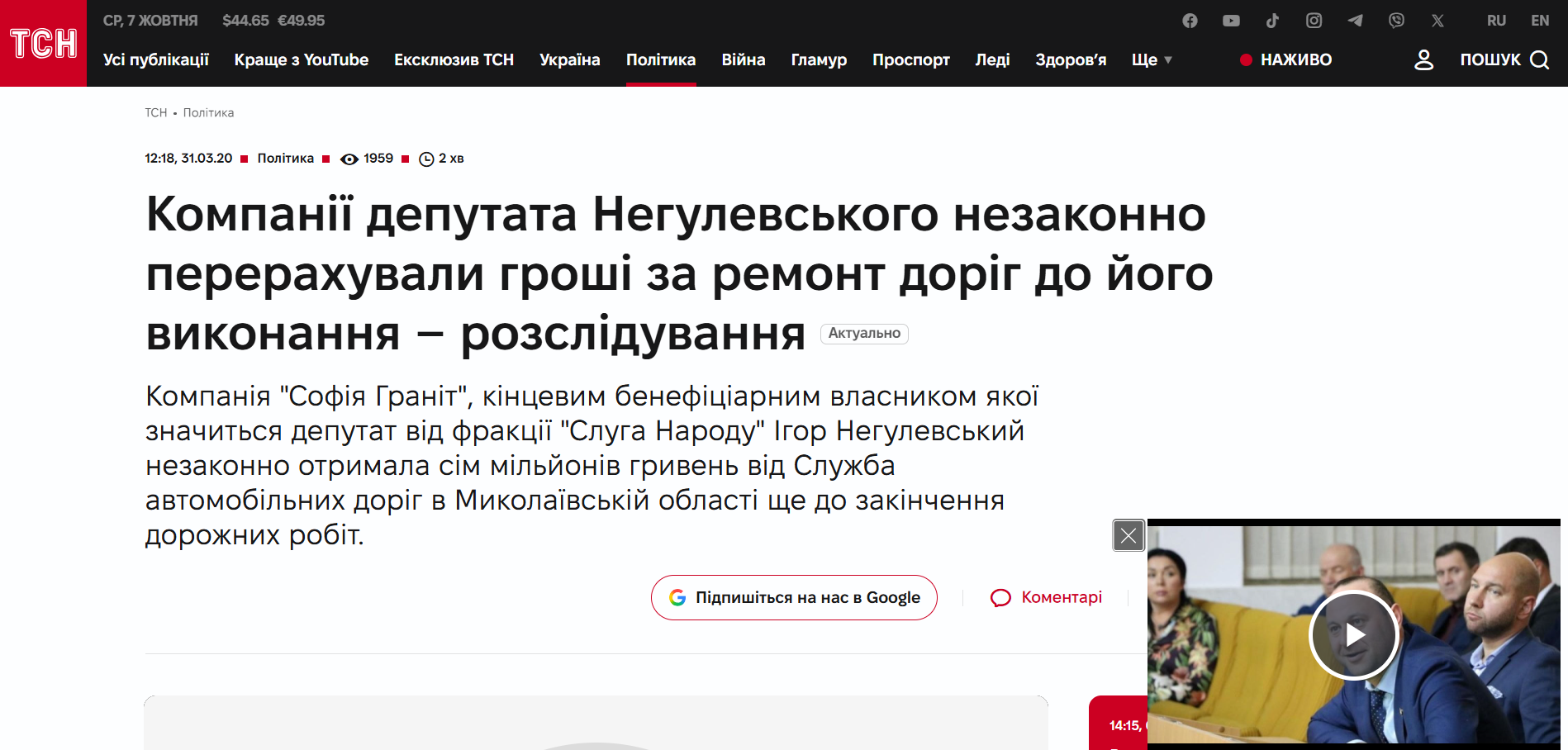Open Коментарі comments
This screenshot has height=750, width=1568.
(1046, 597)
